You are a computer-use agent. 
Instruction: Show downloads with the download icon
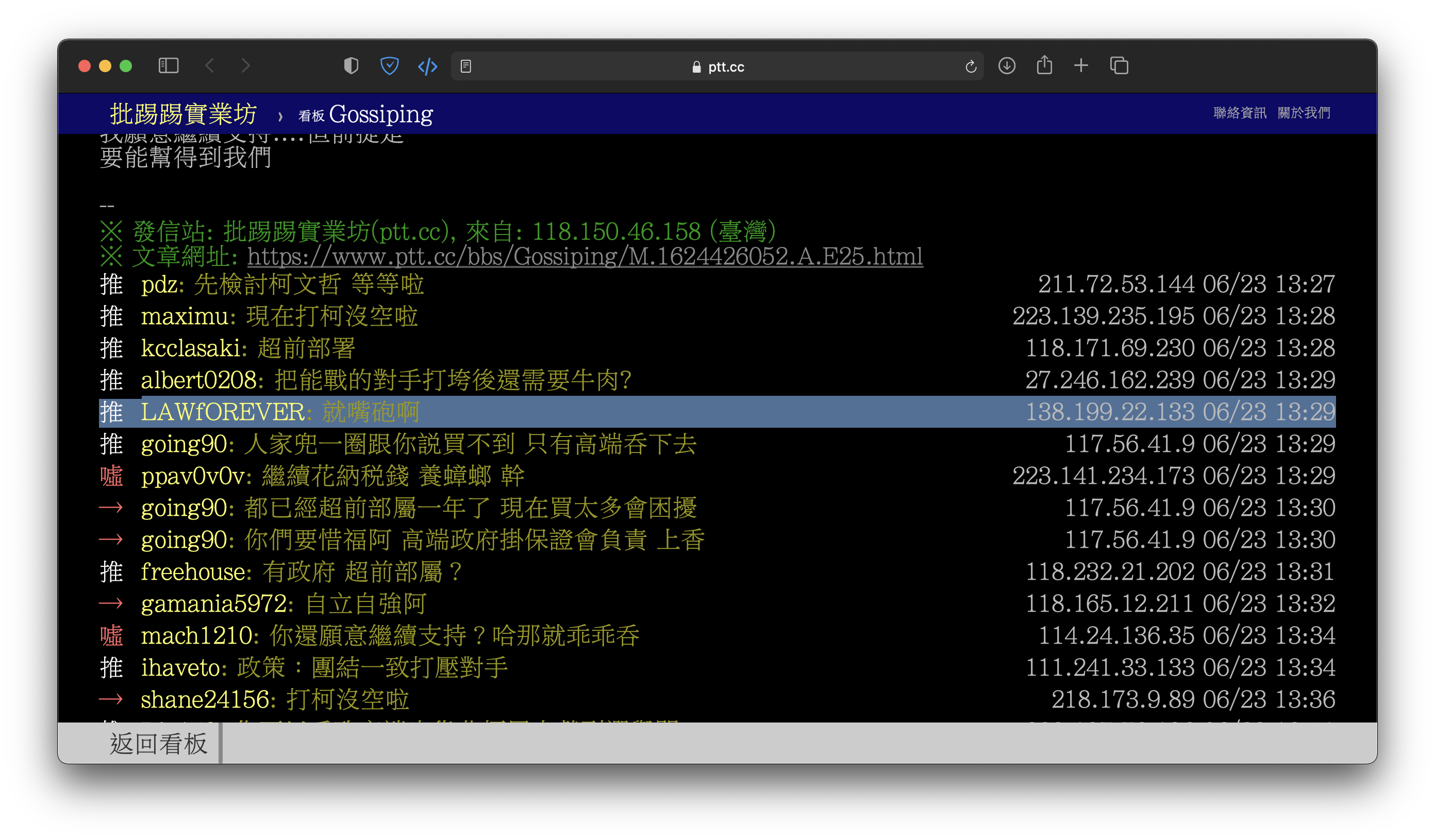(x=1007, y=66)
